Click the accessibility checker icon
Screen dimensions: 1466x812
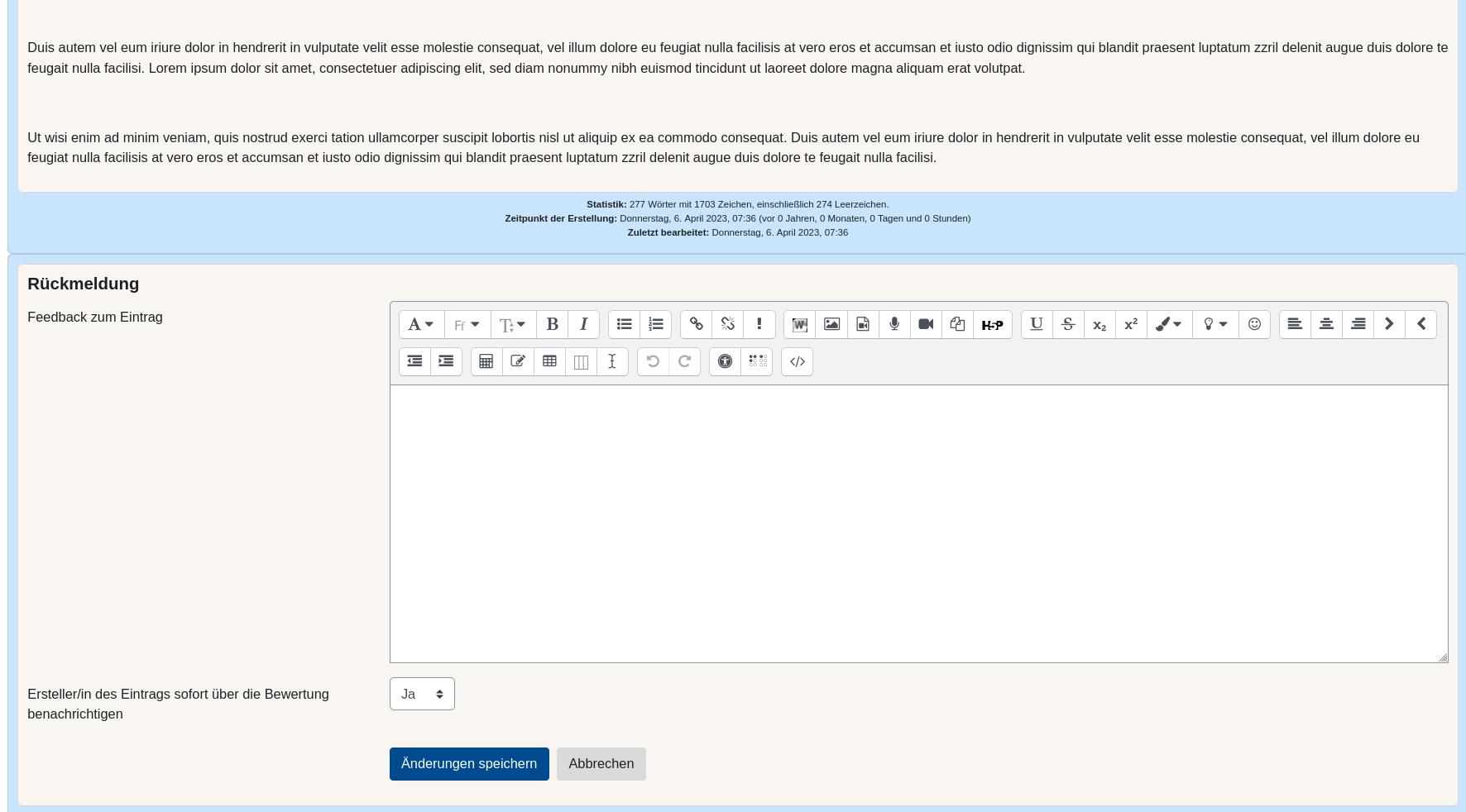pyautogui.click(x=725, y=361)
